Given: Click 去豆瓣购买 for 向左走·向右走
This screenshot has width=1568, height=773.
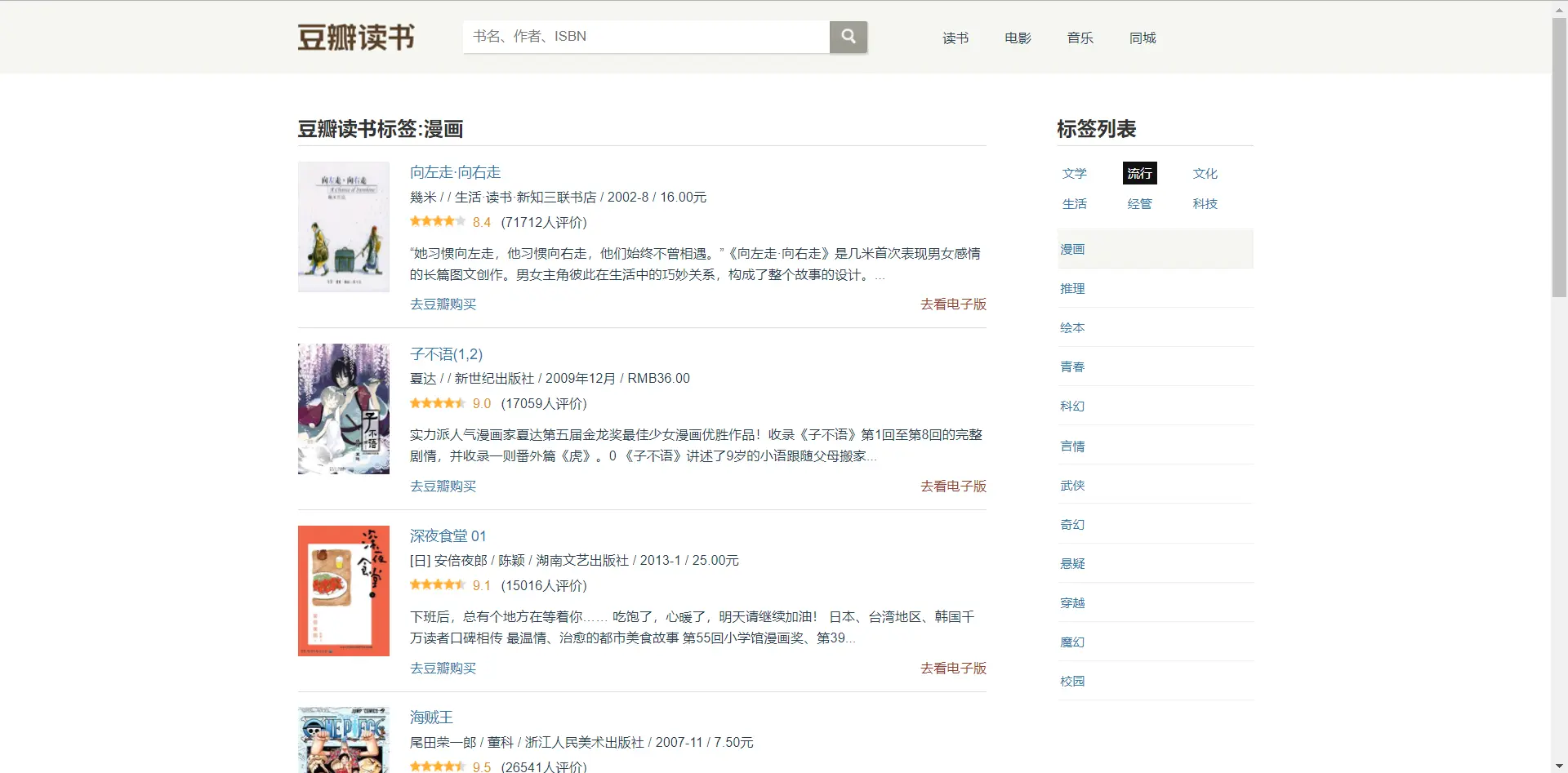Looking at the screenshot, I should pos(443,304).
